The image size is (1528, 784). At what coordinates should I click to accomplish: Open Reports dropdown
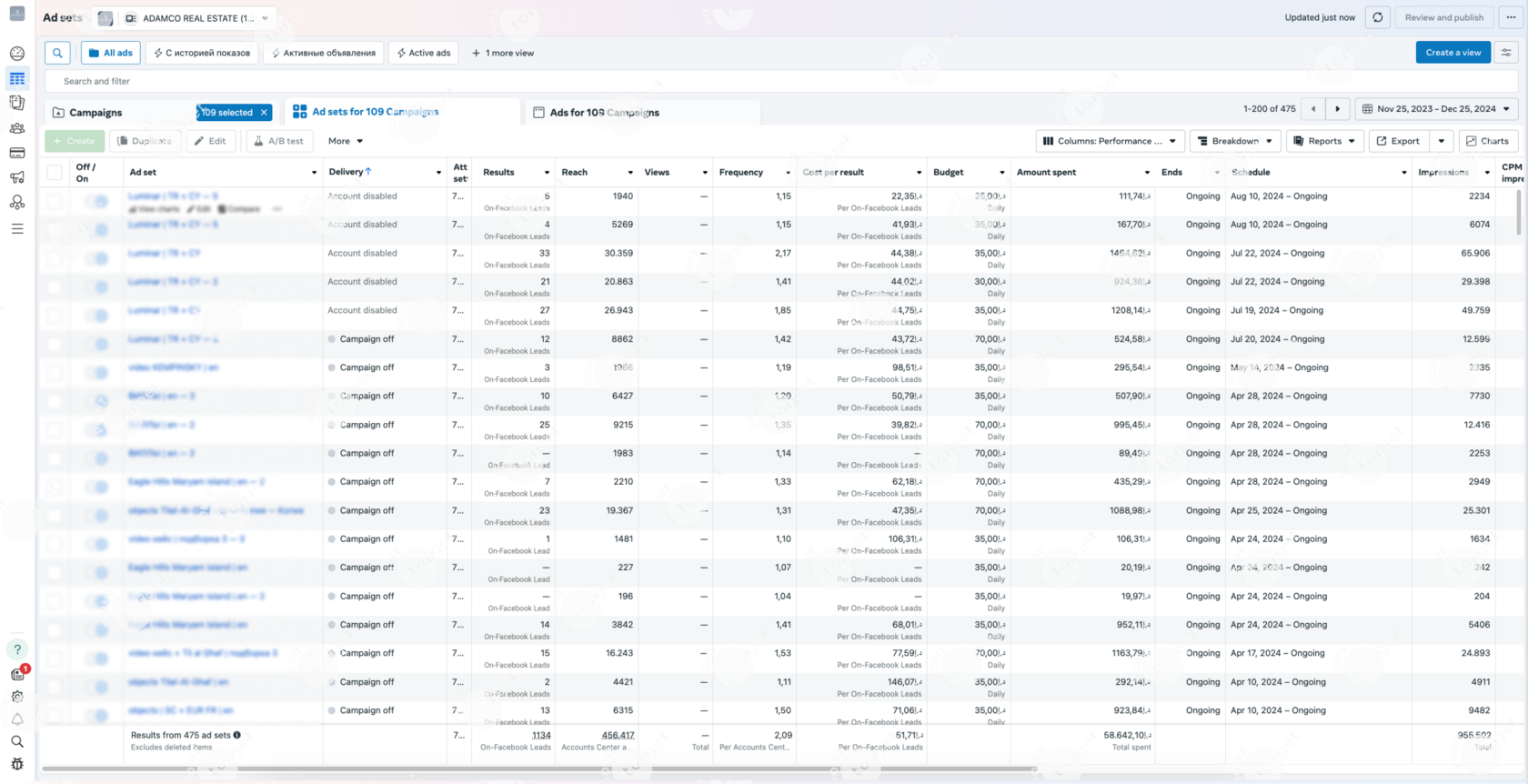1324,141
